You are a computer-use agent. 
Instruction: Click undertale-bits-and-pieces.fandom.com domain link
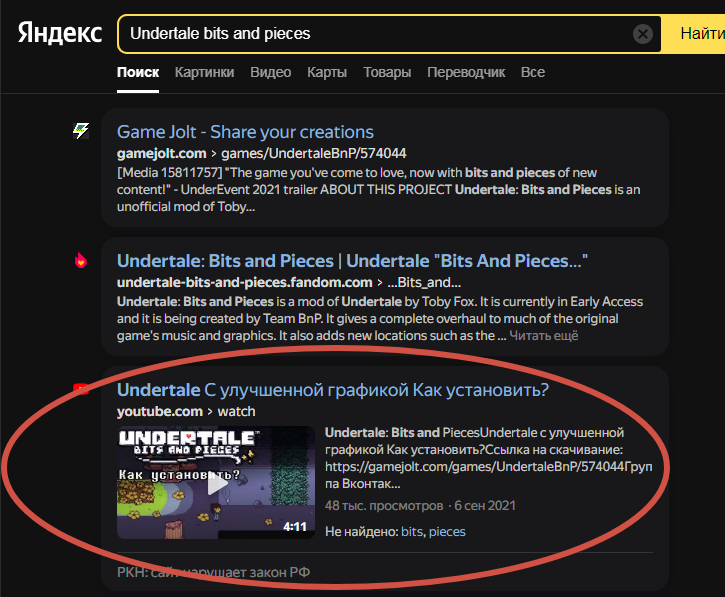tap(245, 282)
